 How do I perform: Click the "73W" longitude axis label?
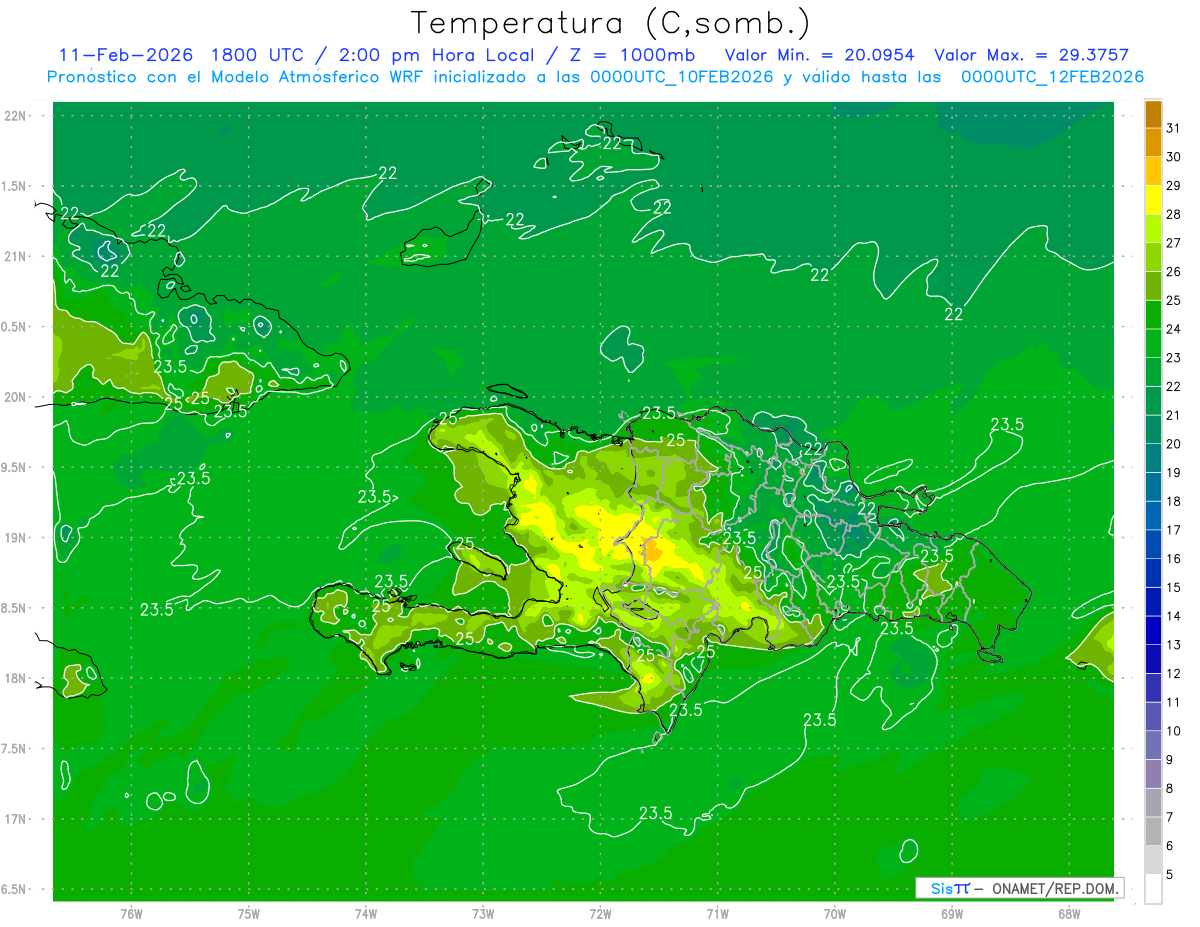coord(483,913)
